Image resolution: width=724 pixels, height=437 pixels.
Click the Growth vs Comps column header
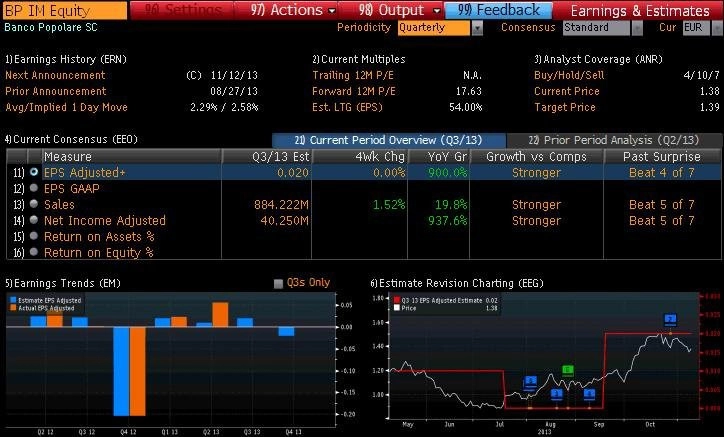point(537,157)
